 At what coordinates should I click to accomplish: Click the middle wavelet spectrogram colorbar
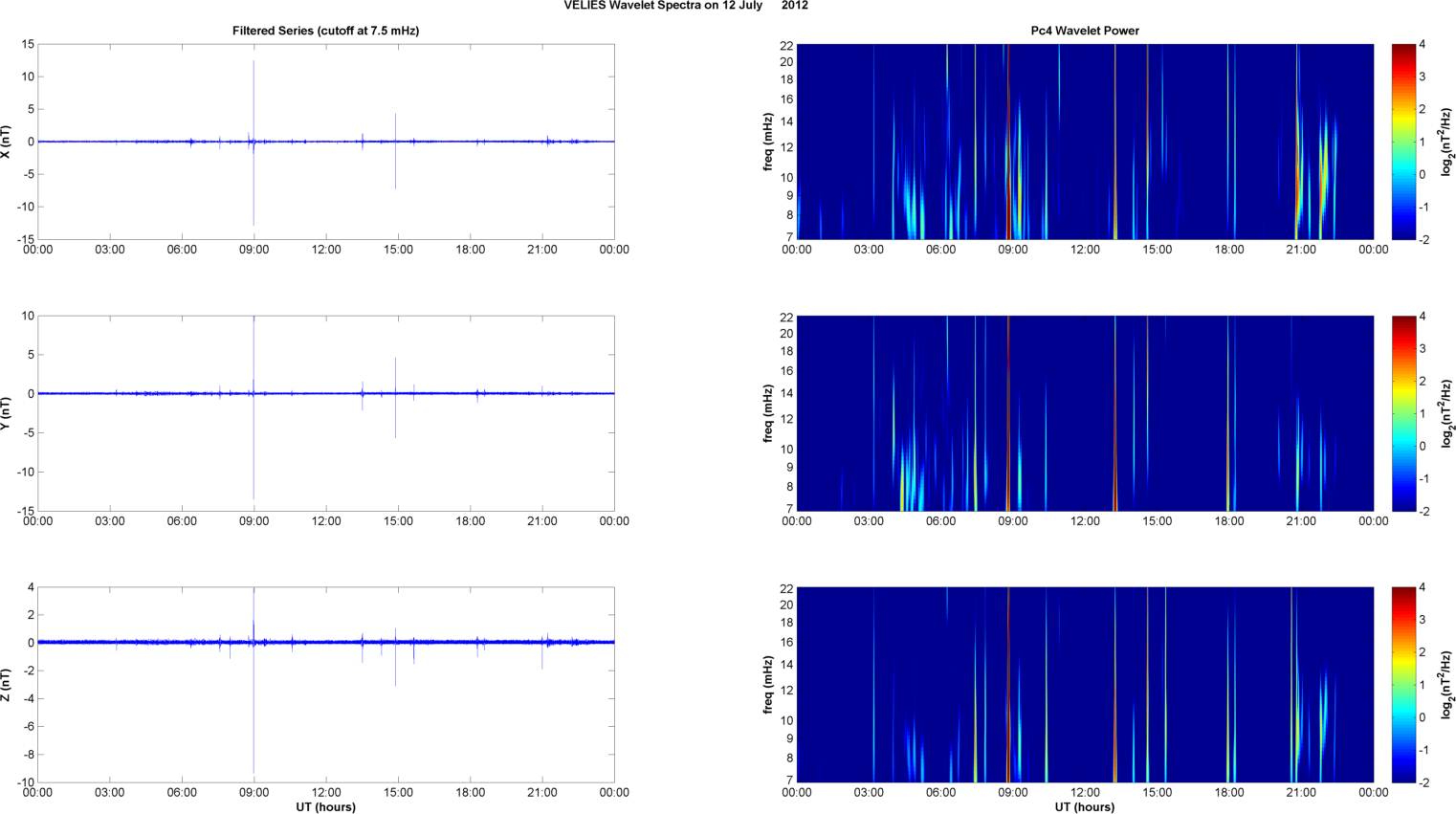[x=1402, y=412]
